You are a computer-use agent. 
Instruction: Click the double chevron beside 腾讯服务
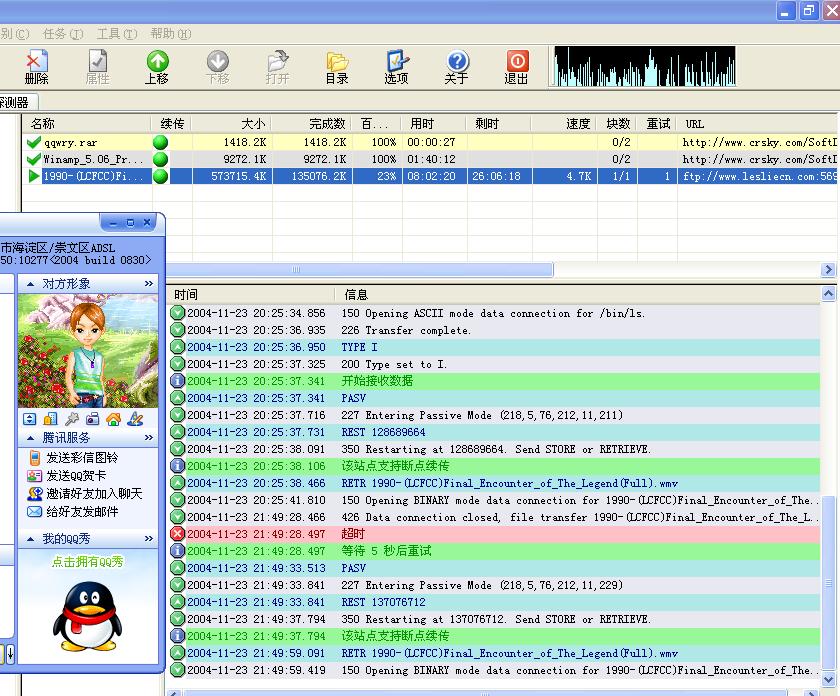click(x=149, y=438)
